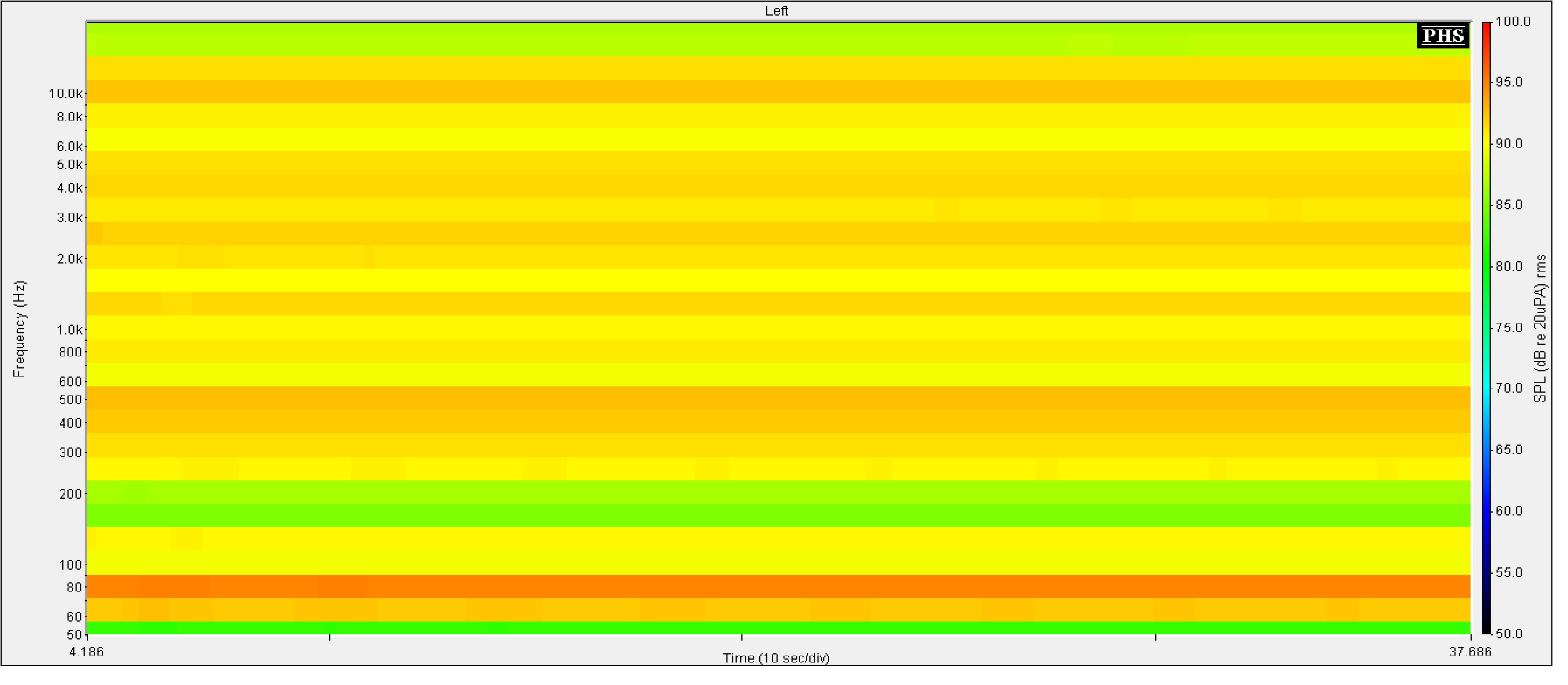Click the 50.0 color scale minimum value
Image resolution: width=1568 pixels, height=685 pixels.
click(x=1509, y=634)
